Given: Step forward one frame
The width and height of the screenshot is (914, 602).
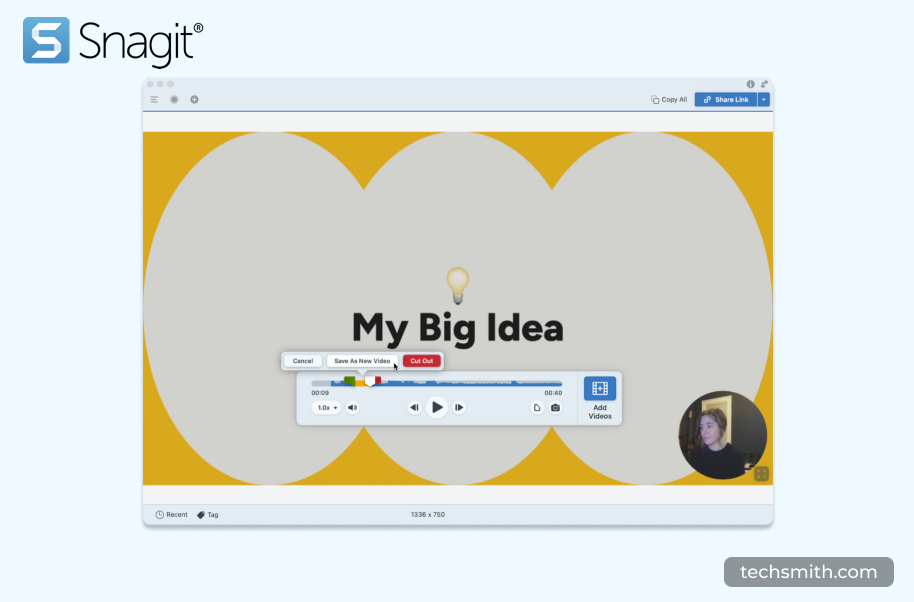Looking at the screenshot, I should click(459, 407).
